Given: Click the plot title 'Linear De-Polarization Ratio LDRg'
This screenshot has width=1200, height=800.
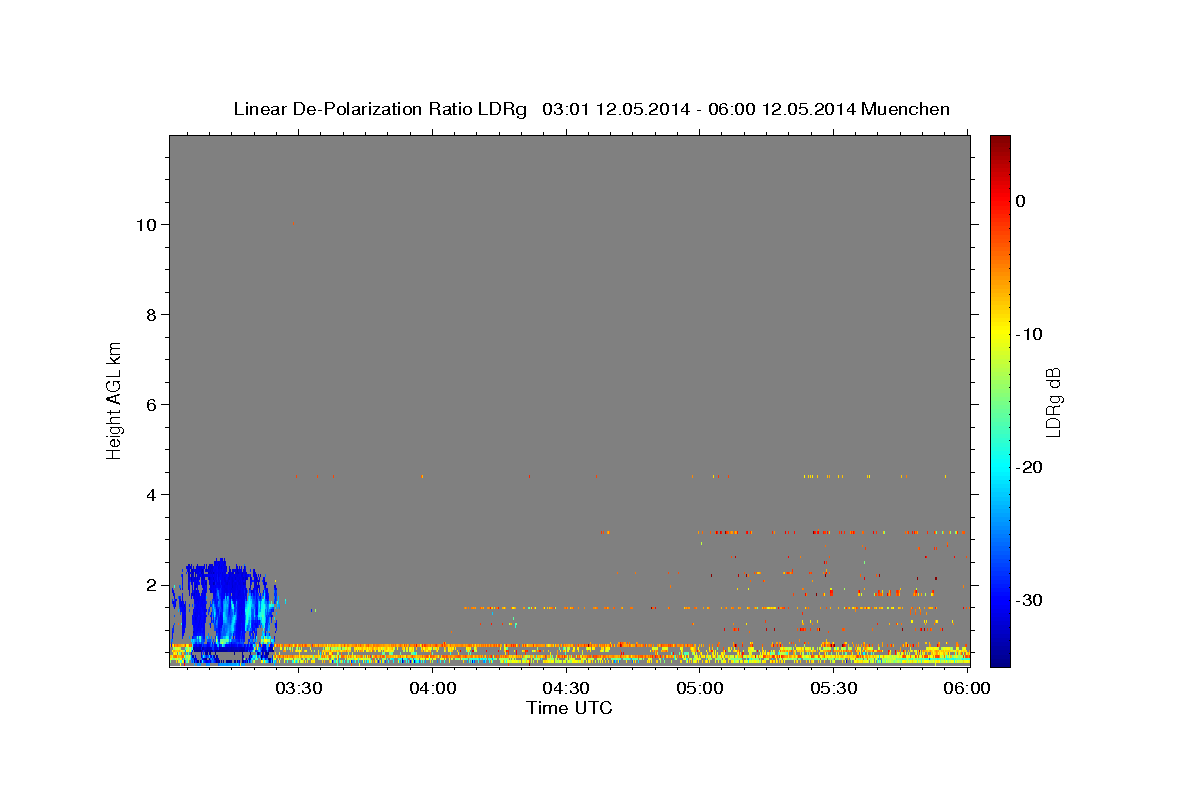Looking at the screenshot, I should pos(380,109).
